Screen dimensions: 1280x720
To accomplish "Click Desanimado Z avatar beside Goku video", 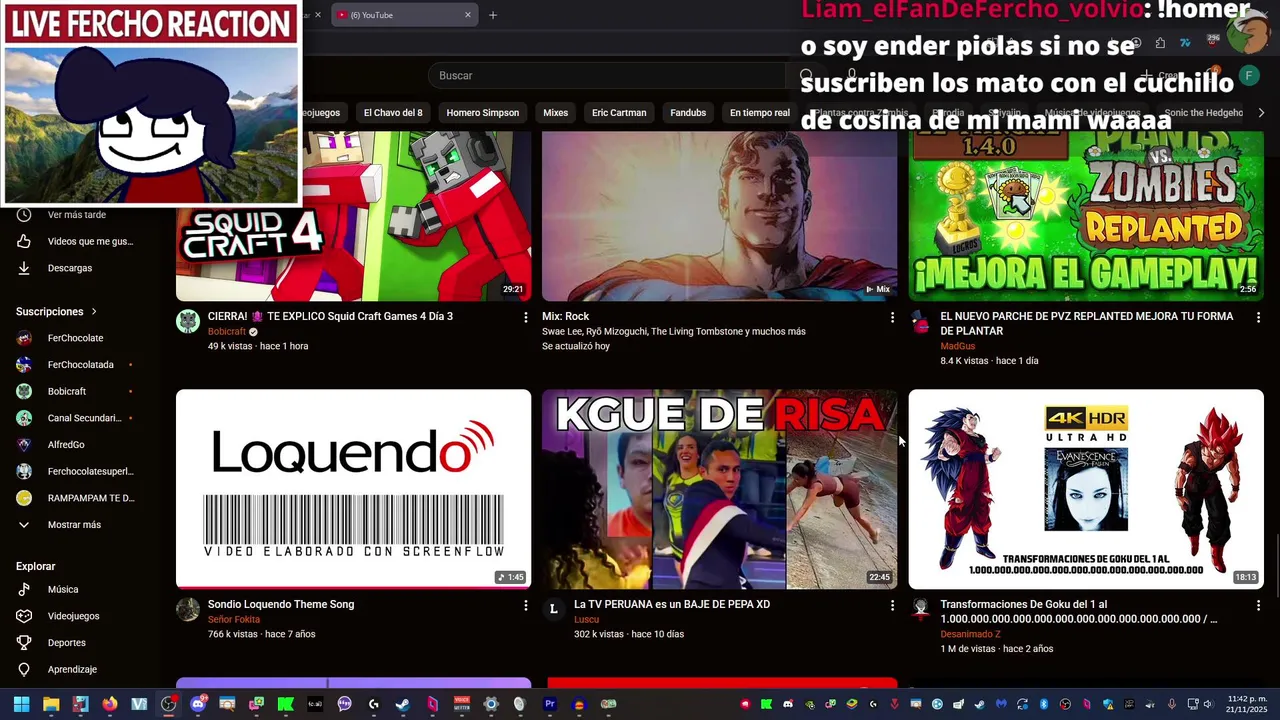I will 920,609.
